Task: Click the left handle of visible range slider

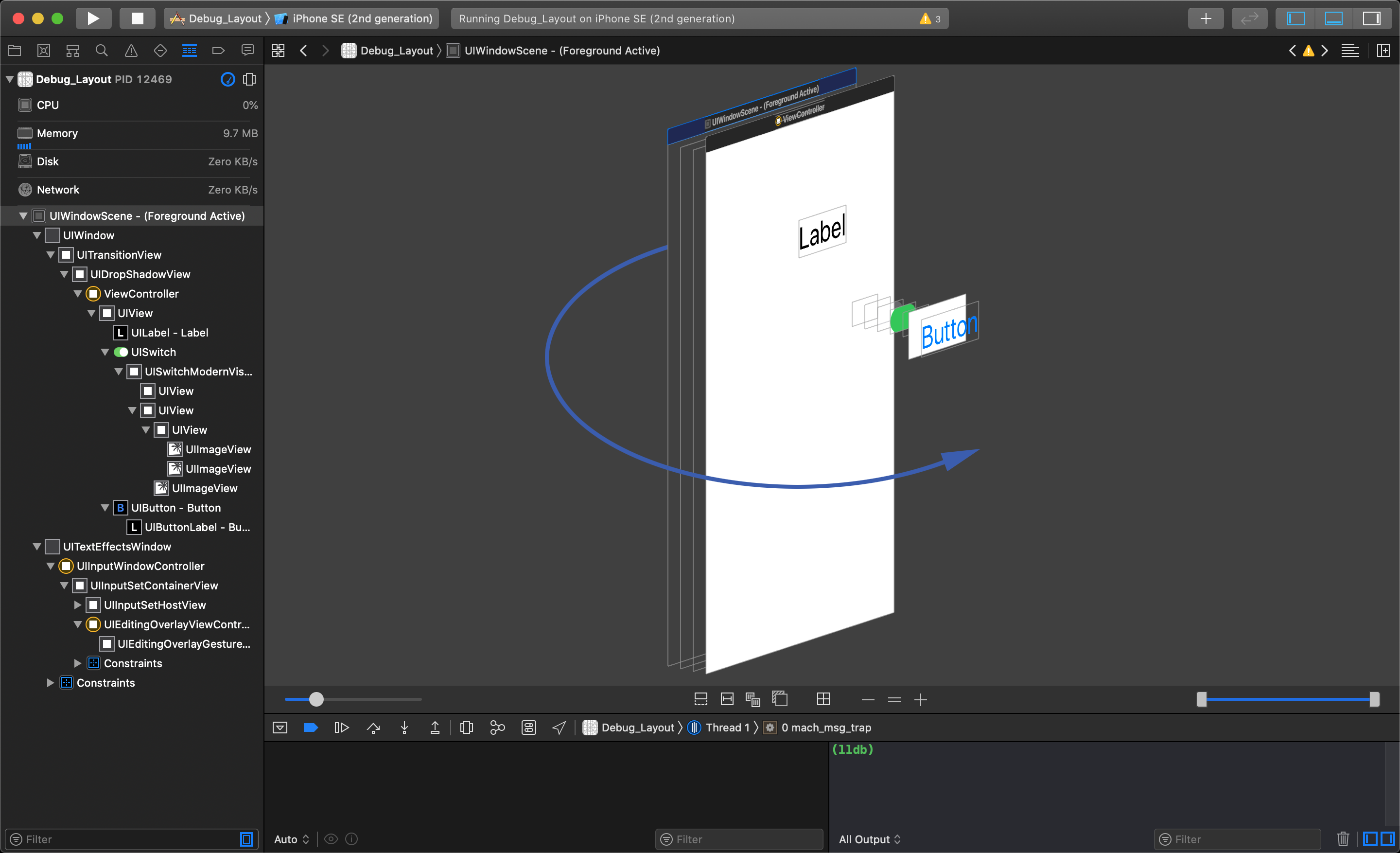Action: pyautogui.click(x=1201, y=699)
